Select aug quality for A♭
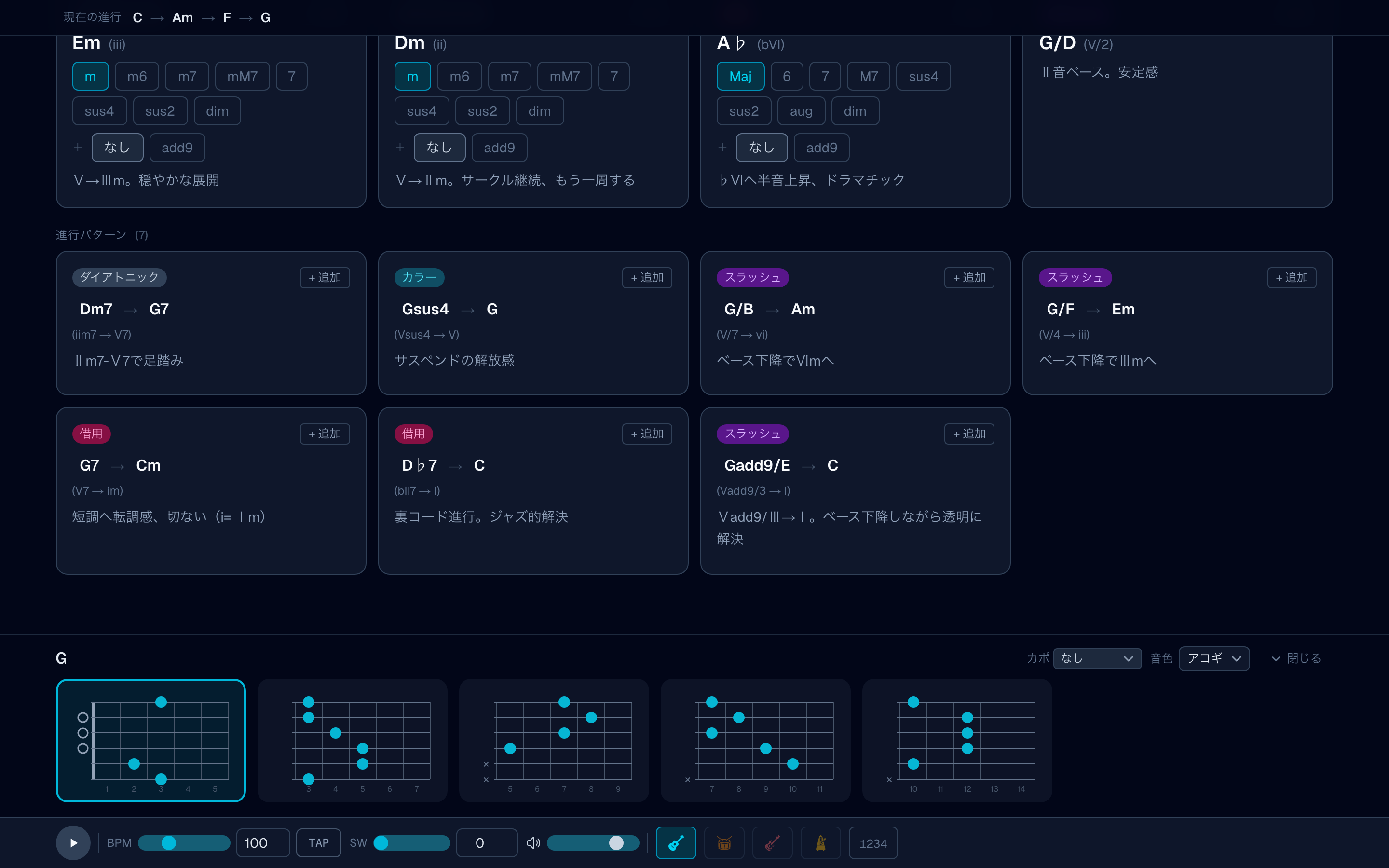Image resolution: width=1389 pixels, height=868 pixels. pyautogui.click(x=801, y=111)
